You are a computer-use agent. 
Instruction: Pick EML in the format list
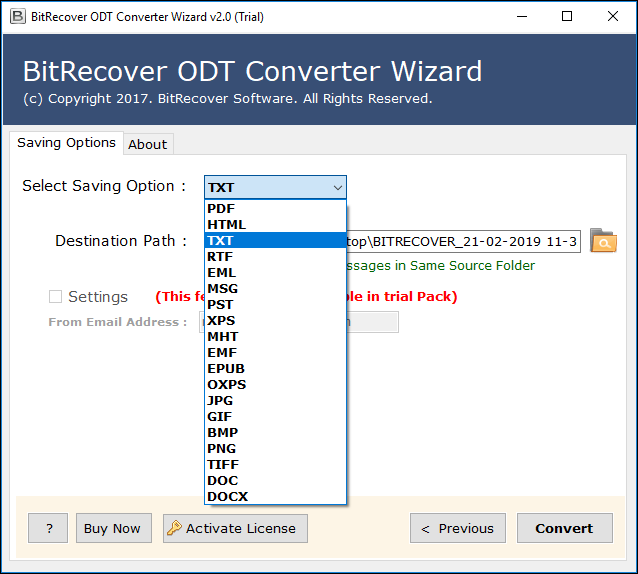pos(275,273)
